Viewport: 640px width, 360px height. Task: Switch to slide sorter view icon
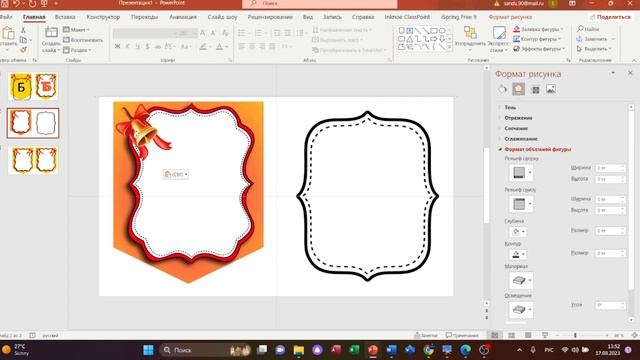click(511, 335)
